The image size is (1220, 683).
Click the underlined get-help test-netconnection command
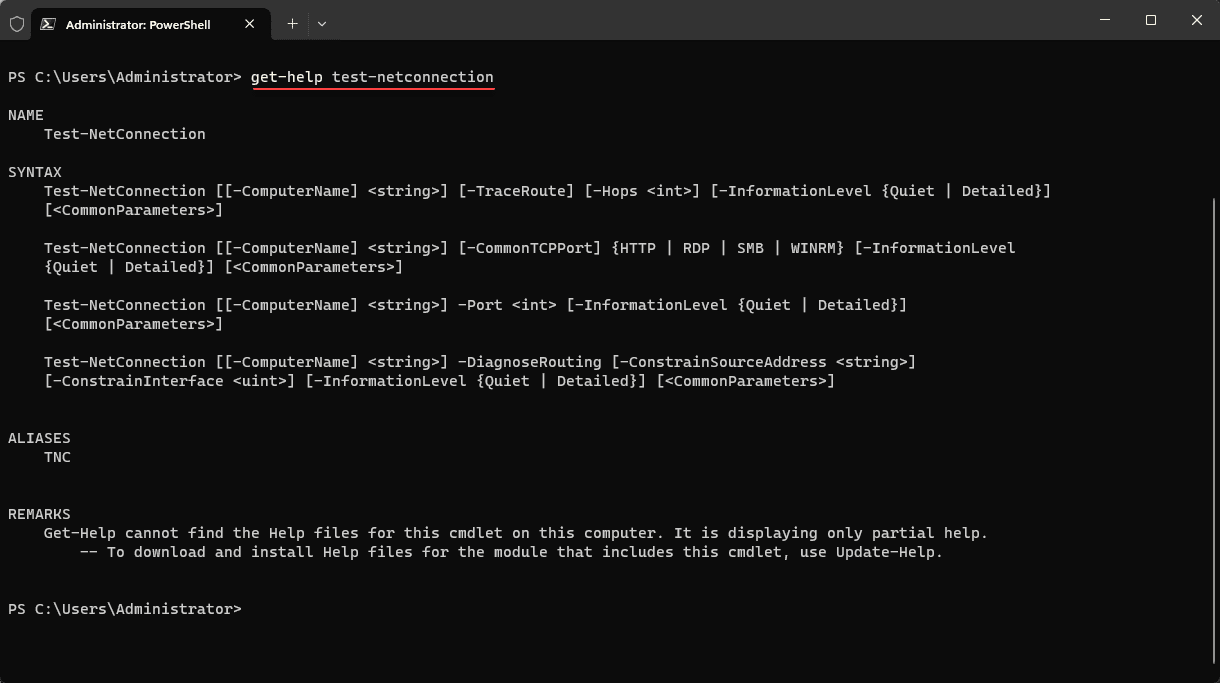click(x=372, y=77)
